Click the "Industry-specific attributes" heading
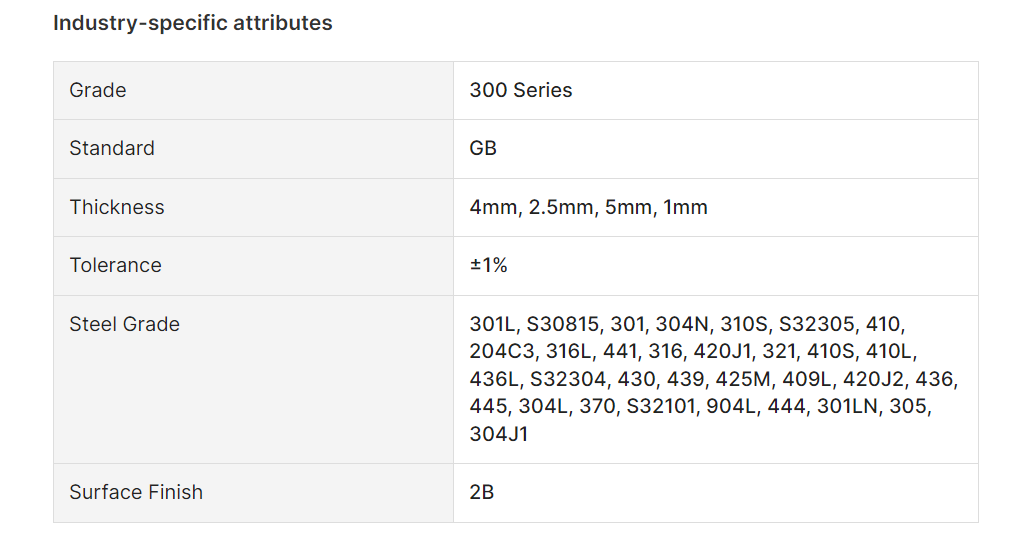Image resolution: width=1027 pixels, height=536 pixels. 193,23
